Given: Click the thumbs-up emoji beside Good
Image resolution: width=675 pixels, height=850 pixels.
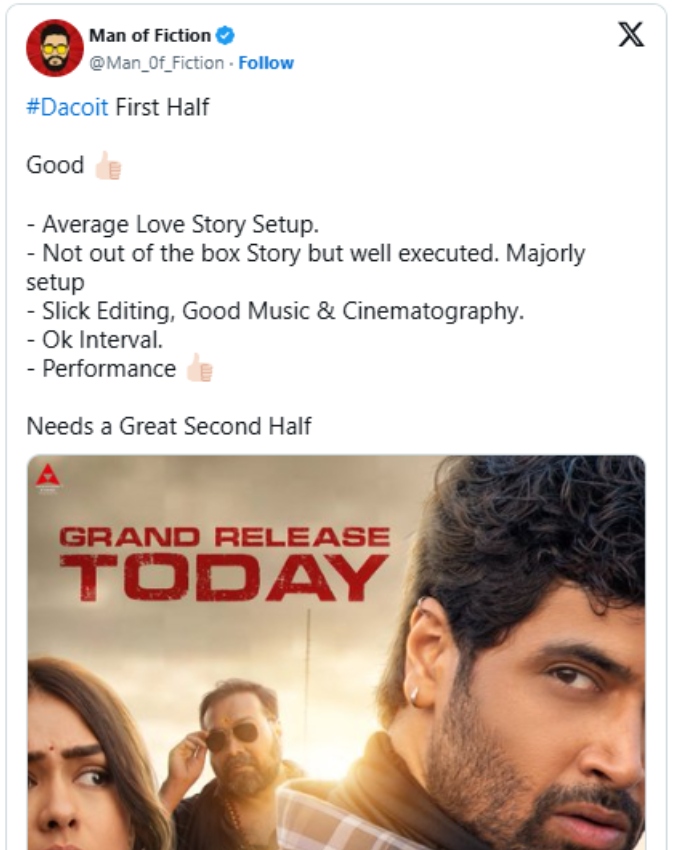Looking at the screenshot, I should click(107, 166).
